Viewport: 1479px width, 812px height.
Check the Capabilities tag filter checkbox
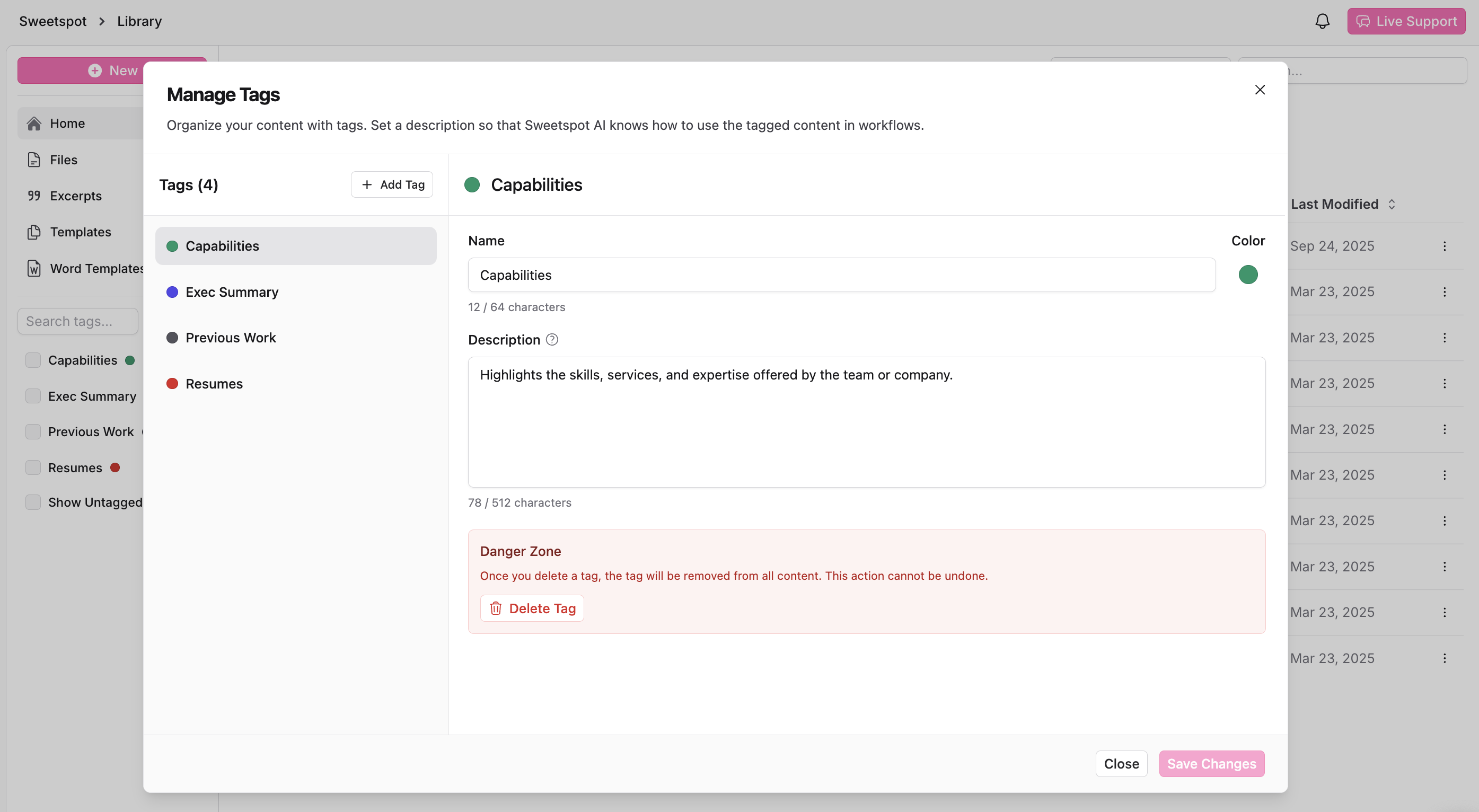coord(33,360)
